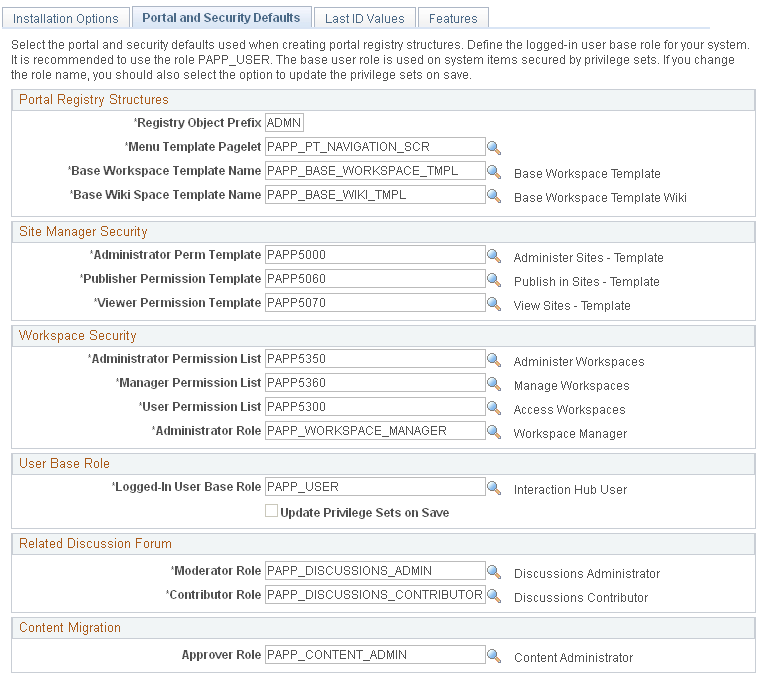Open the Last ID Values tab

tap(365, 18)
